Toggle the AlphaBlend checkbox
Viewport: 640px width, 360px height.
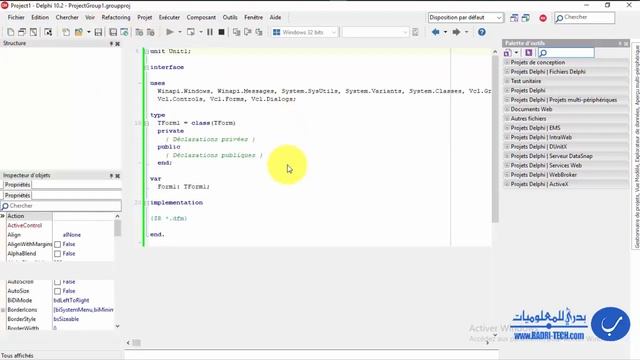click(x=58, y=253)
